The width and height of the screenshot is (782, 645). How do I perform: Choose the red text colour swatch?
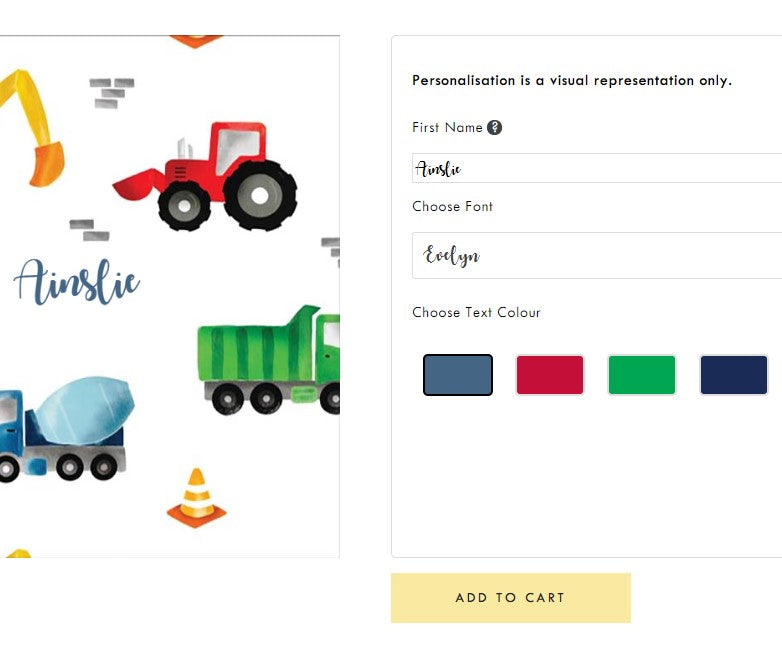point(550,375)
